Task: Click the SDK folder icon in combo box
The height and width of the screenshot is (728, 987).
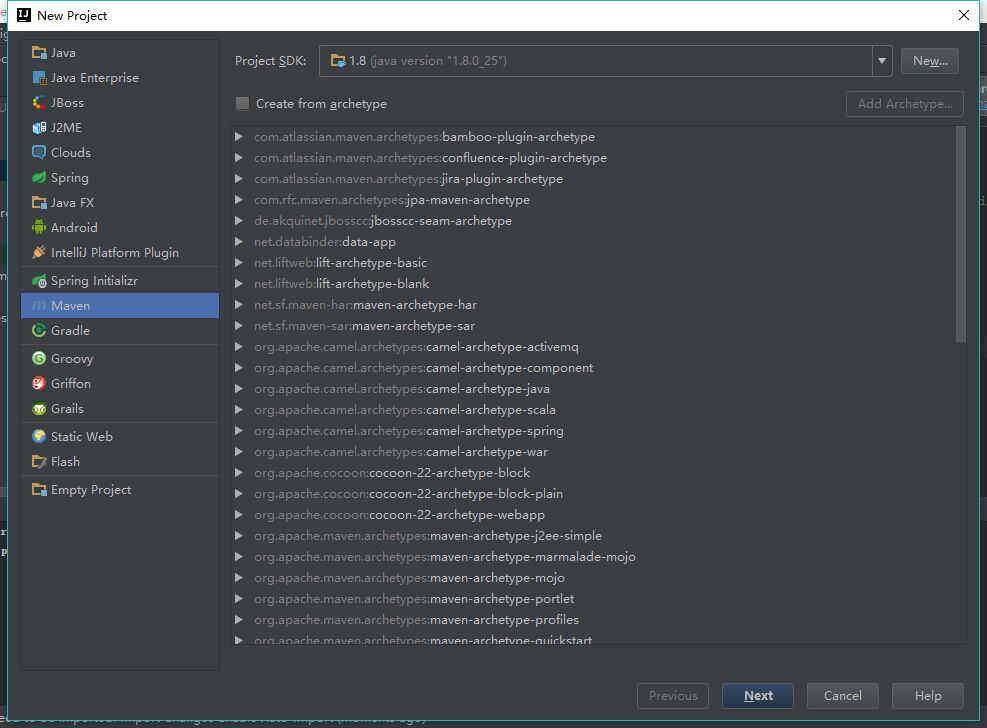Action: (338, 60)
